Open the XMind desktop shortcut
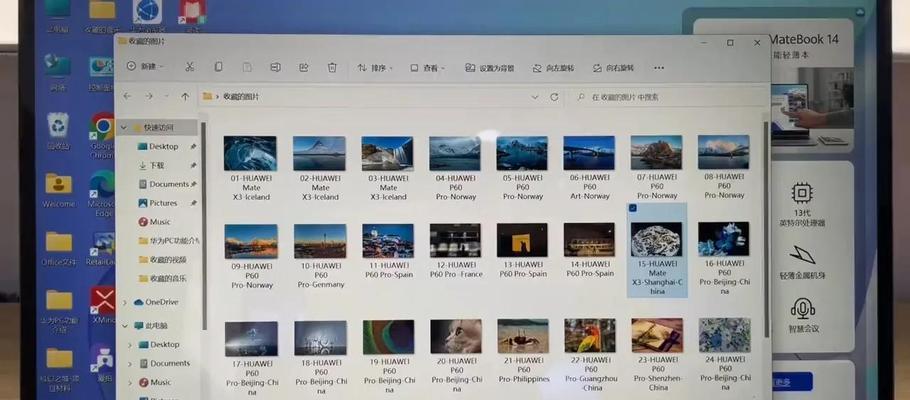This screenshot has height=400, width=910. click(x=103, y=306)
